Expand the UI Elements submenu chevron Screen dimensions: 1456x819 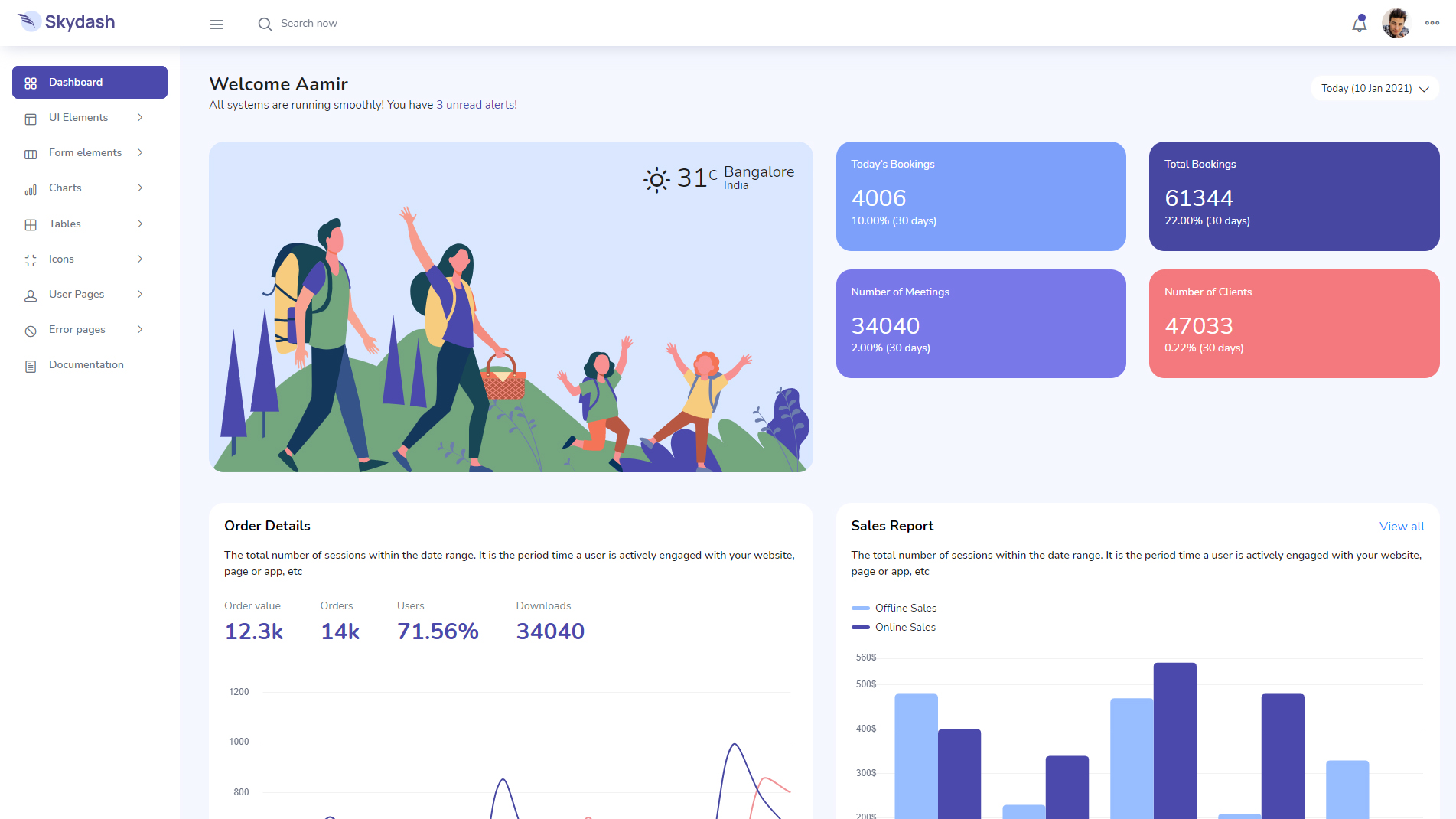140,117
